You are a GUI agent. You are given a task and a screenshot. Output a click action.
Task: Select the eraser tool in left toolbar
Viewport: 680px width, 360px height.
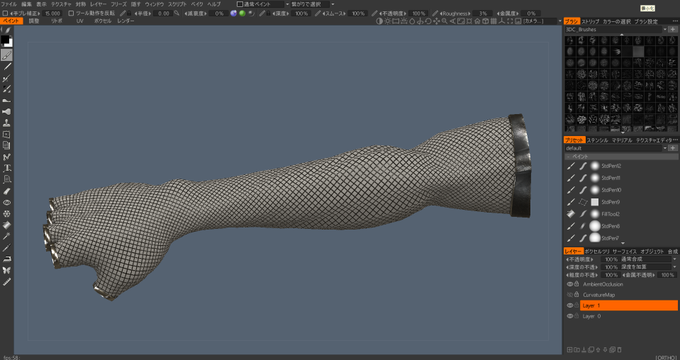7,191
